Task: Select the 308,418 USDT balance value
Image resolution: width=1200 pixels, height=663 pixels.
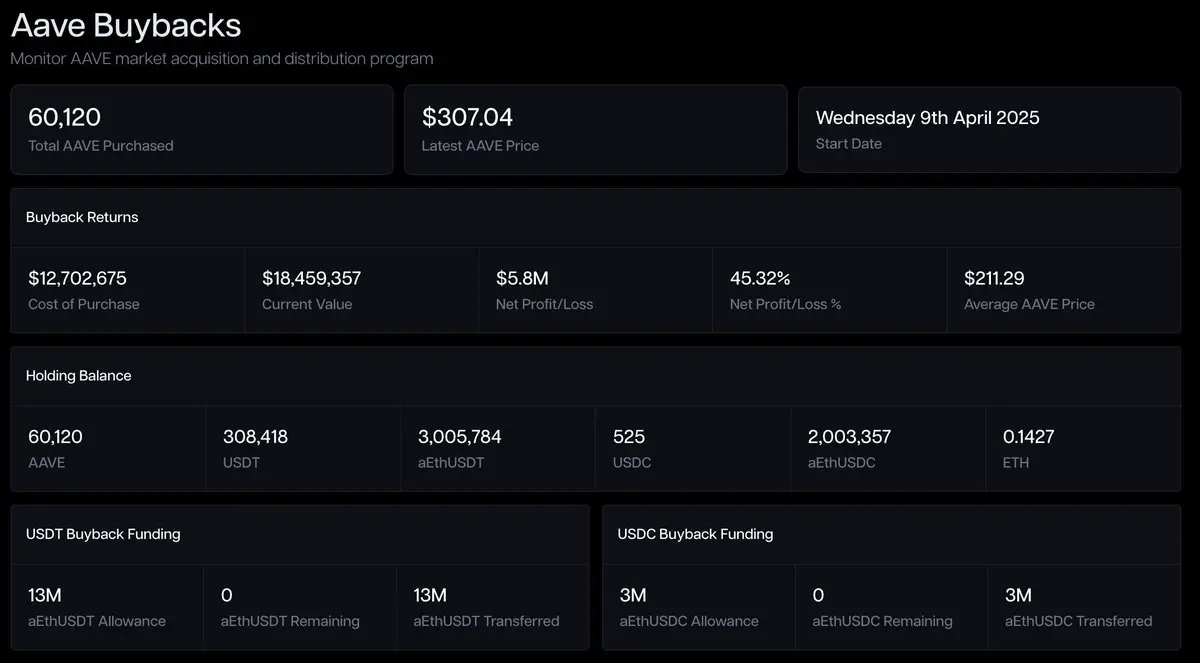Action: pos(256,437)
